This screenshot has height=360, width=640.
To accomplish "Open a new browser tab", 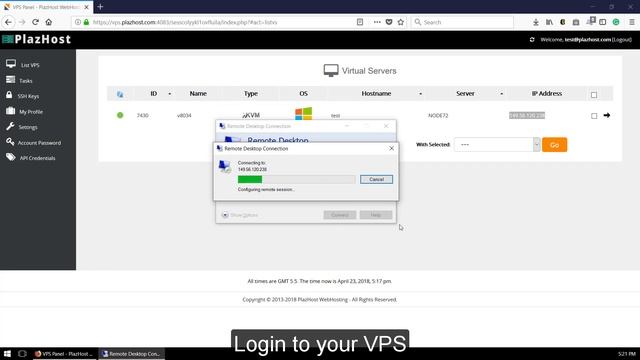I will pyautogui.click(x=100, y=7).
